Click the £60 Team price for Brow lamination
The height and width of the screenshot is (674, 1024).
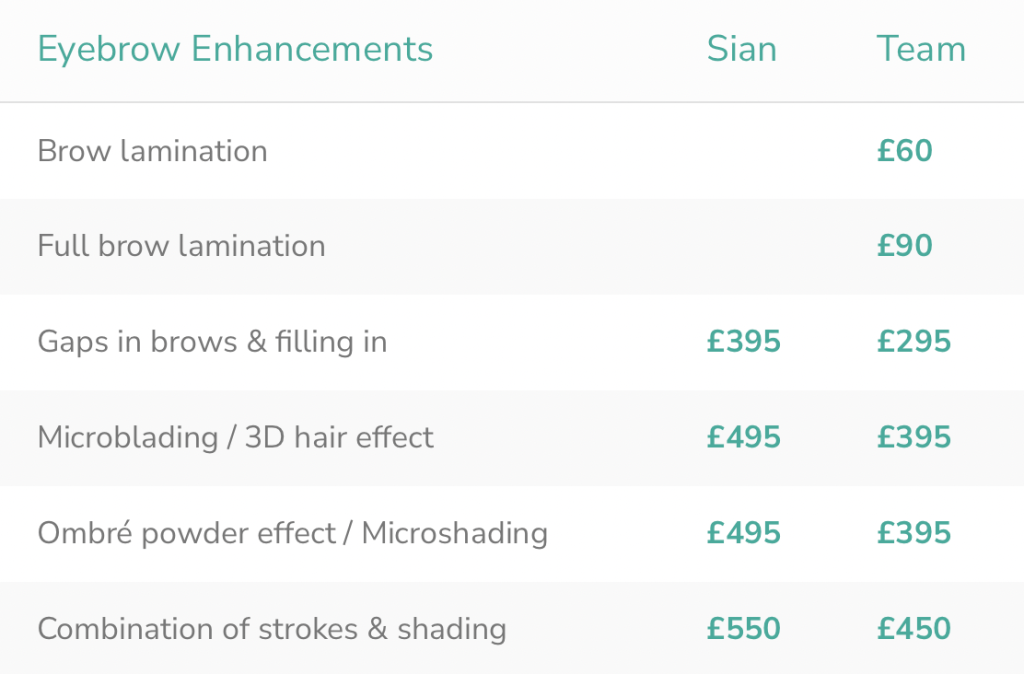(904, 151)
